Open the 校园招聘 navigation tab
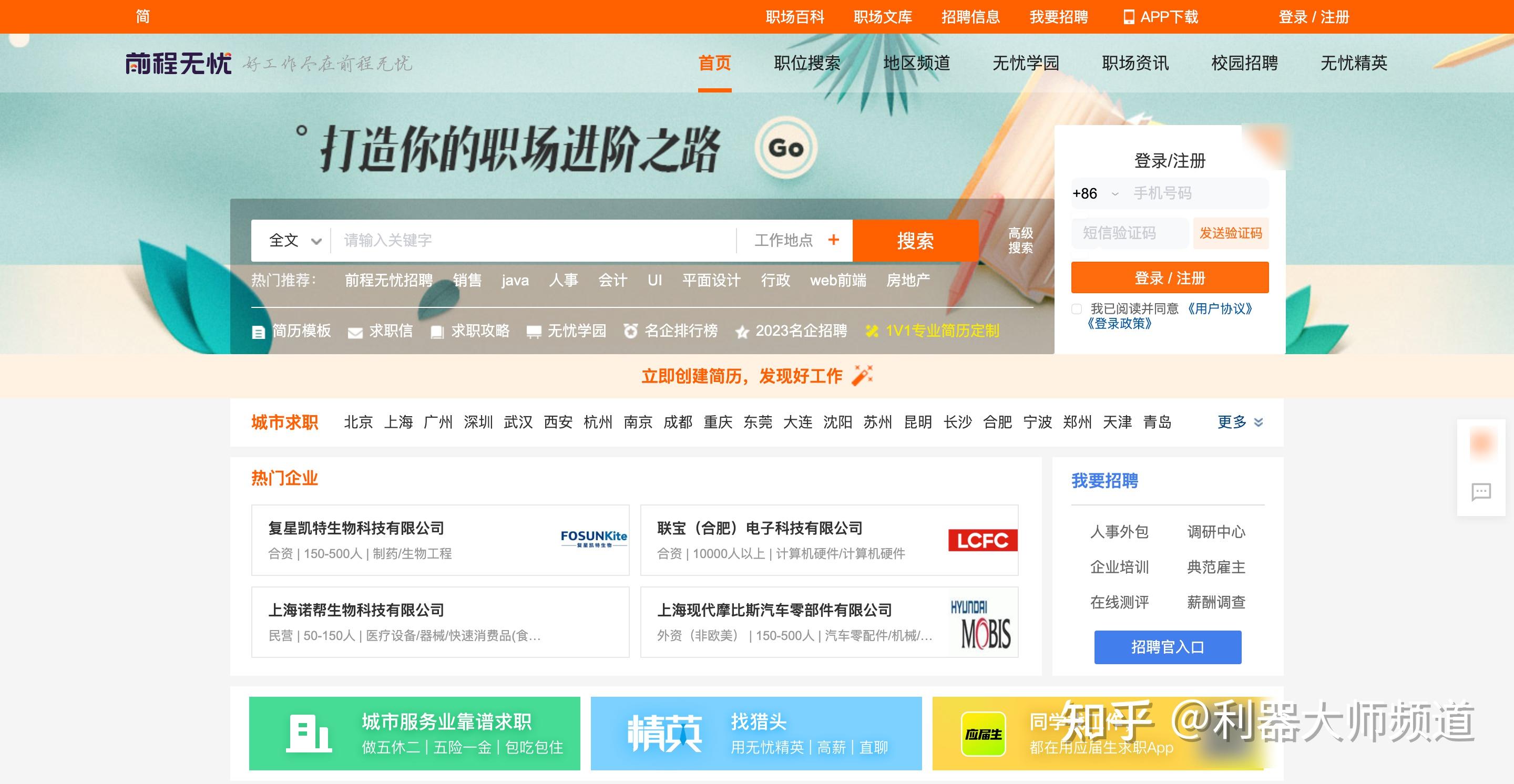The height and width of the screenshot is (784, 1514). coord(1244,63)
